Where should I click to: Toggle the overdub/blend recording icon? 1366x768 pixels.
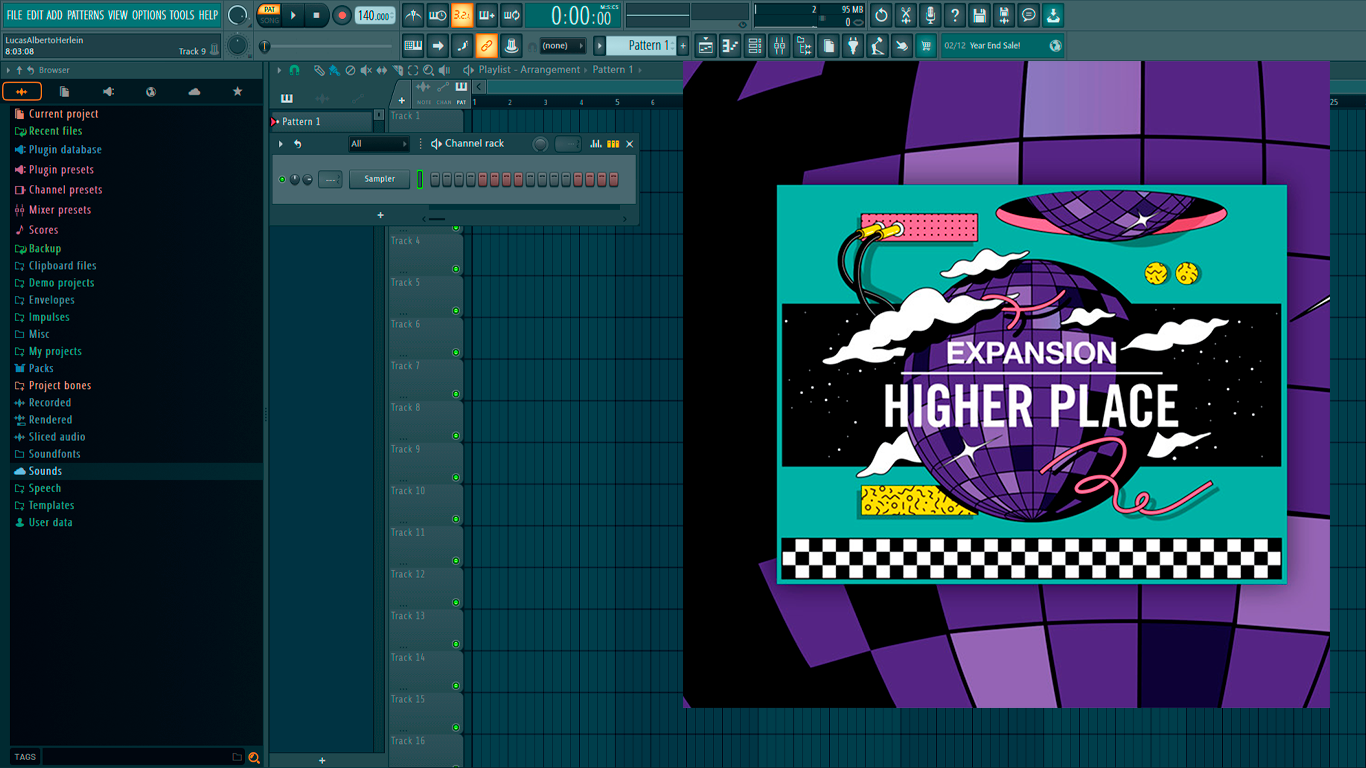[x=487, y=15]
